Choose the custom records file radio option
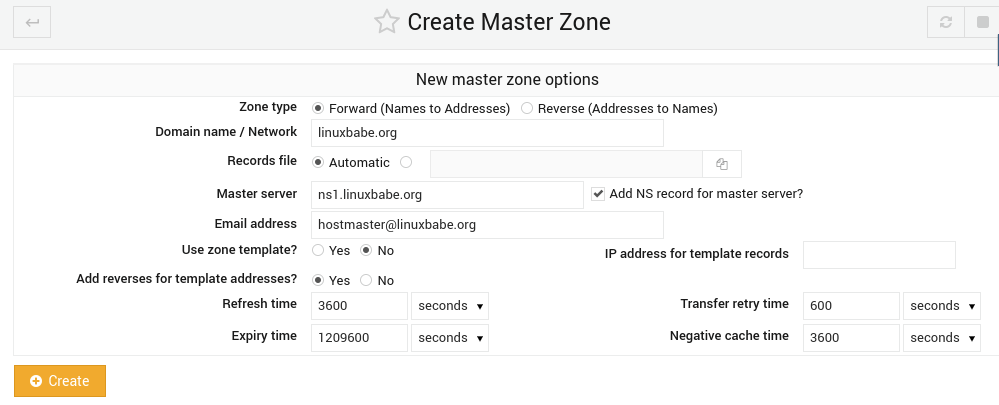 (406, 162)
